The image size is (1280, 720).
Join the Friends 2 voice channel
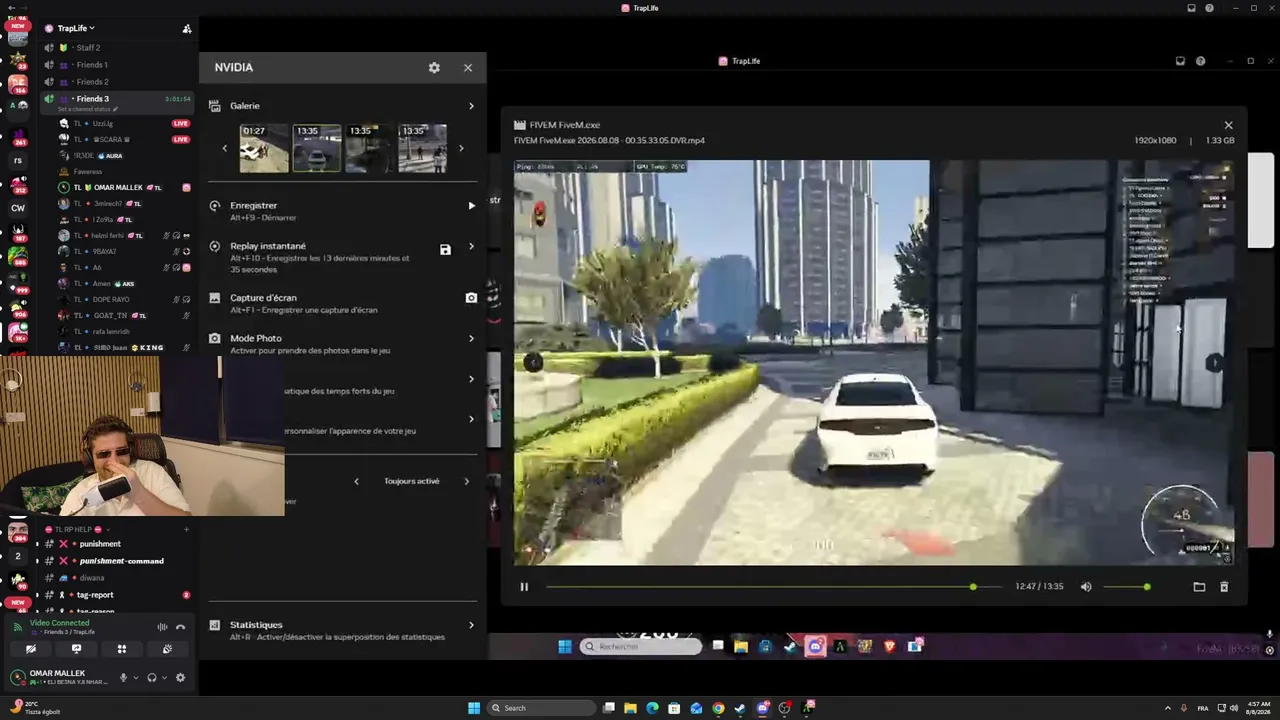[x=118, y=82]
